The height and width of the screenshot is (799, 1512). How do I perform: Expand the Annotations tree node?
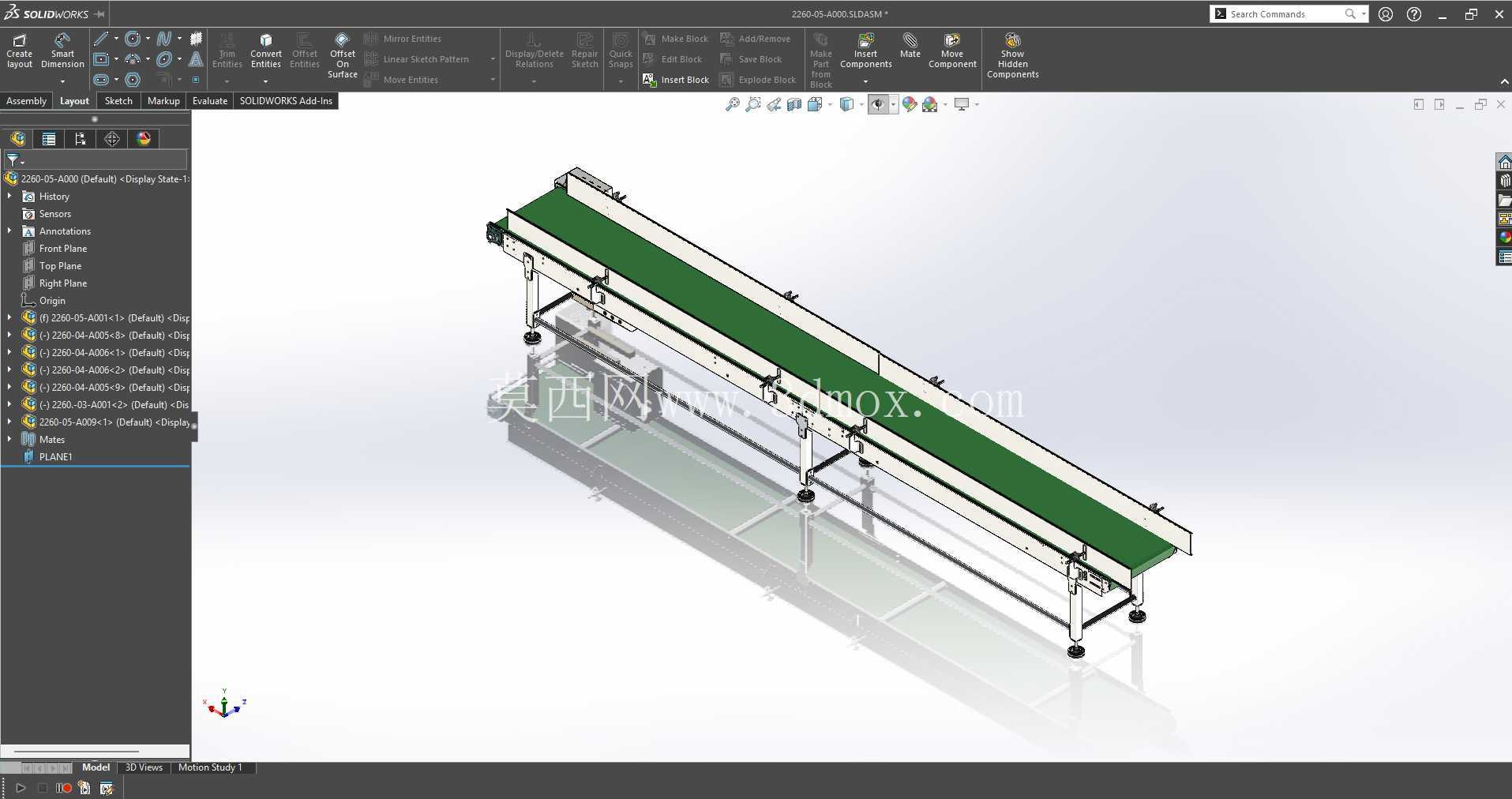tap(9, 231)
